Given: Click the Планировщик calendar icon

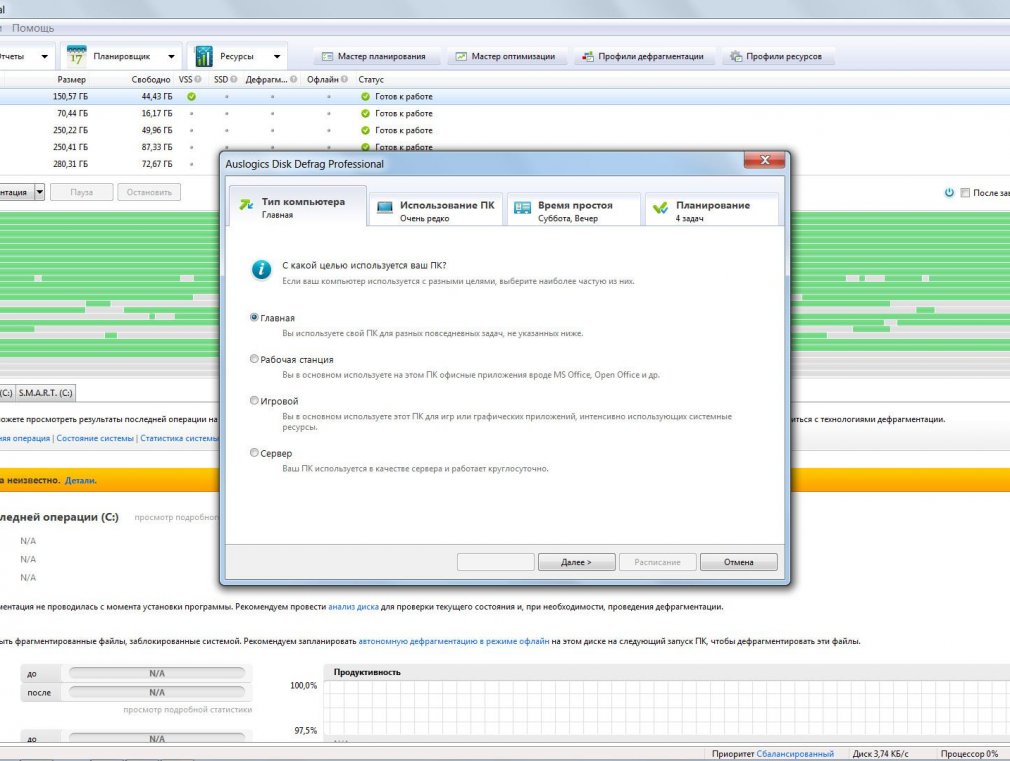Looking at the screenshot, I should coord(76,56).
